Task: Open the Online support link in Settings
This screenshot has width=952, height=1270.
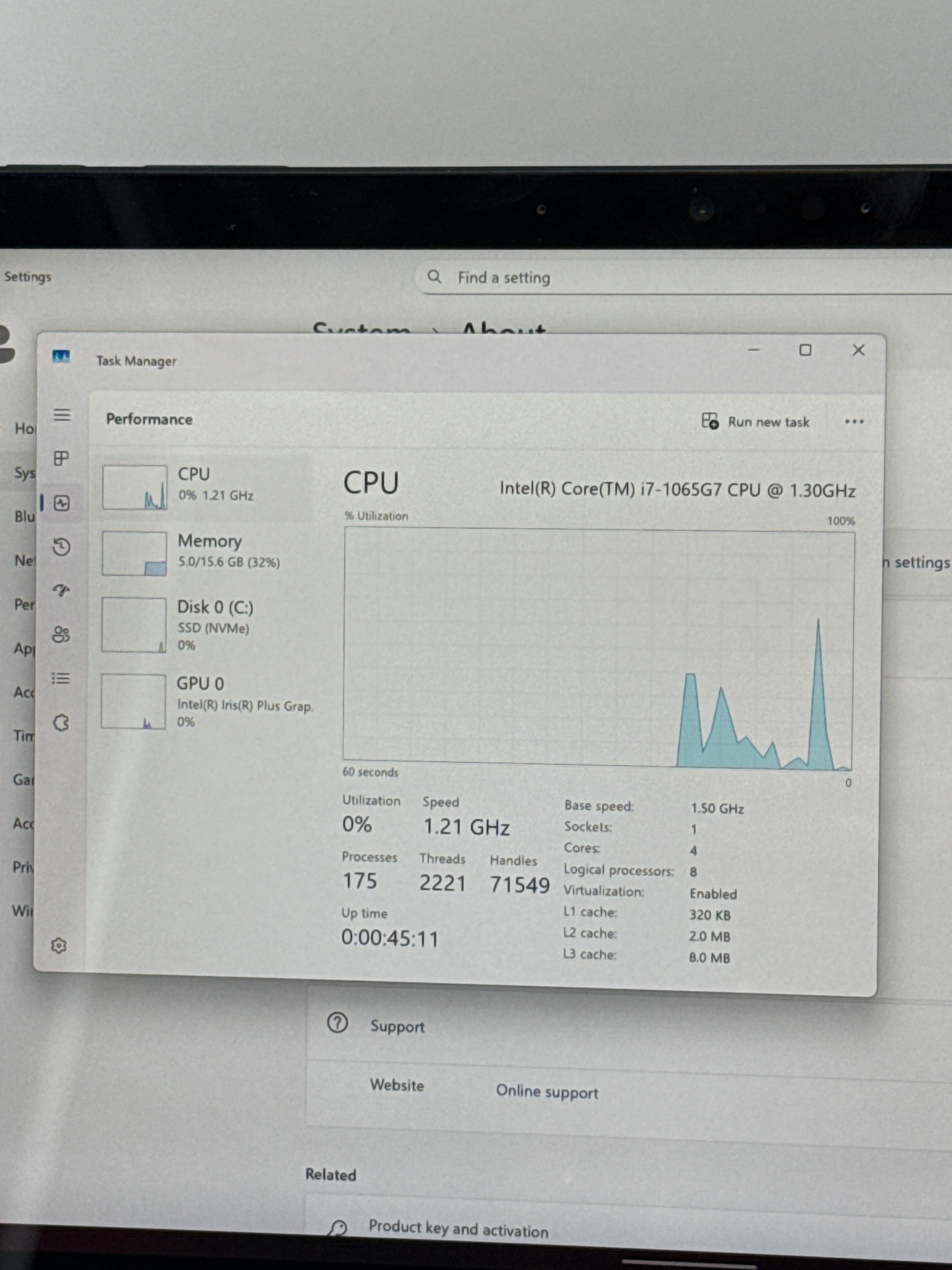Action: 547,1092
